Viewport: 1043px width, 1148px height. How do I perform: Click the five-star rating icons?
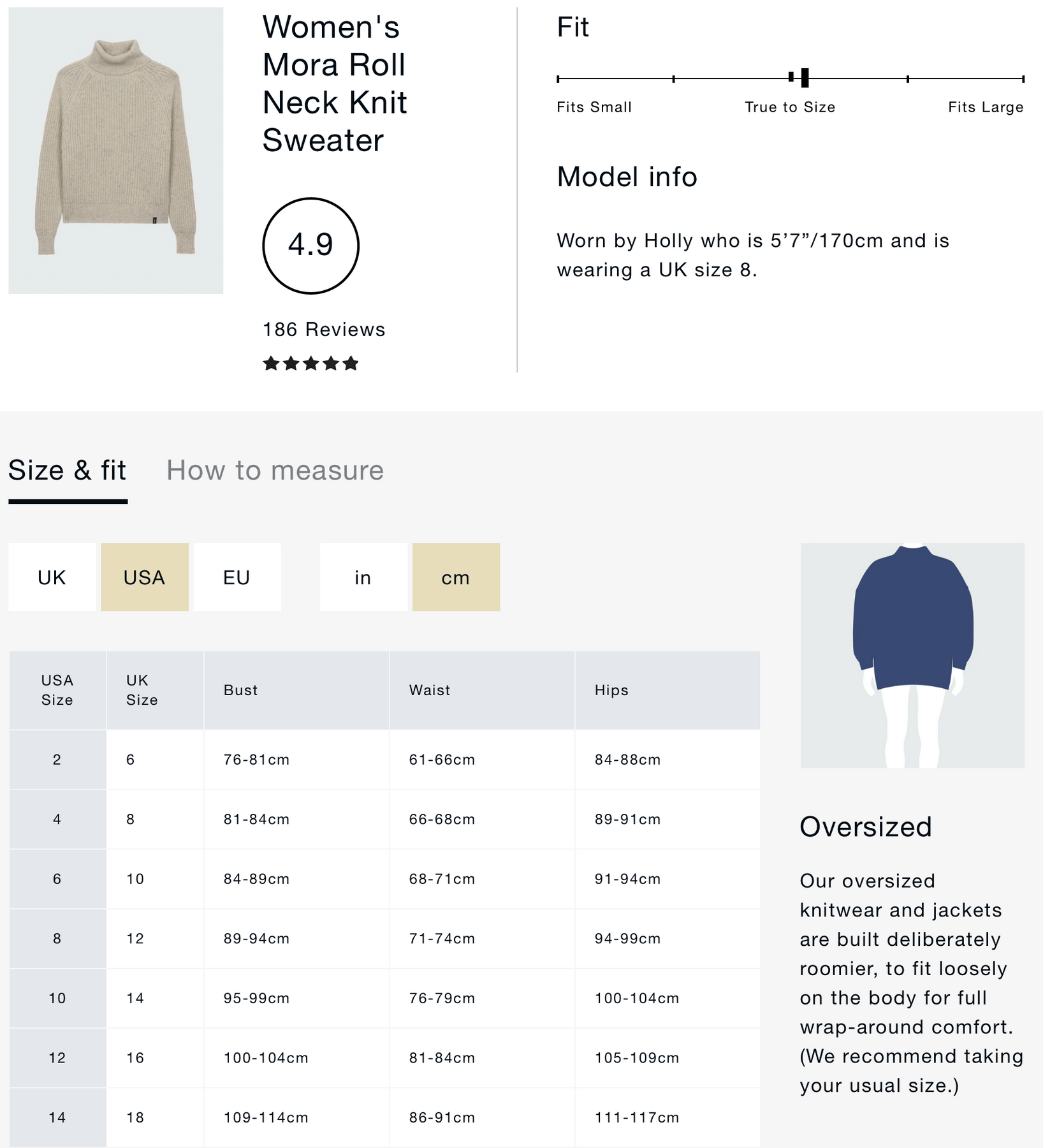pyautogui.click(x=310, y=364)
